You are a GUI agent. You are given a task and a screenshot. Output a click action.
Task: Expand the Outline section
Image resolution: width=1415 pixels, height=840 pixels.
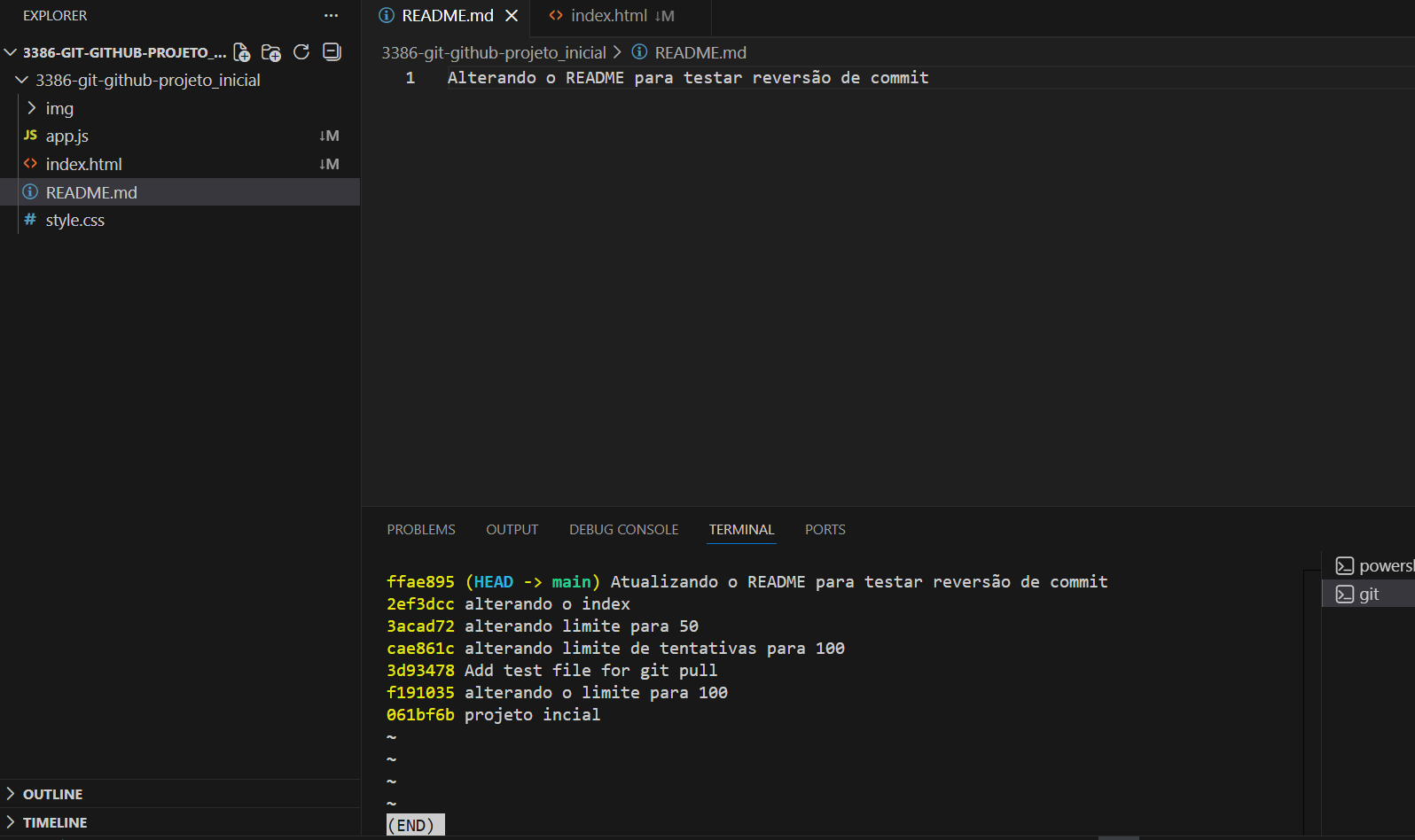tap(52, 794)
